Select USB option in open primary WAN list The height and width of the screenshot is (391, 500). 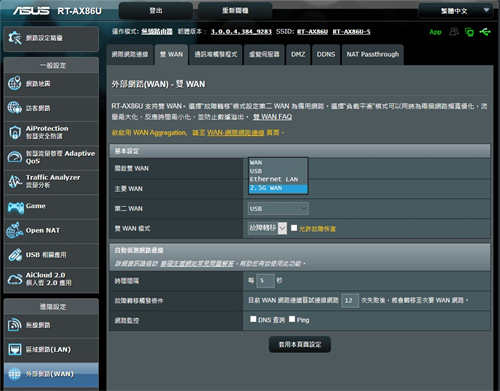278,171
